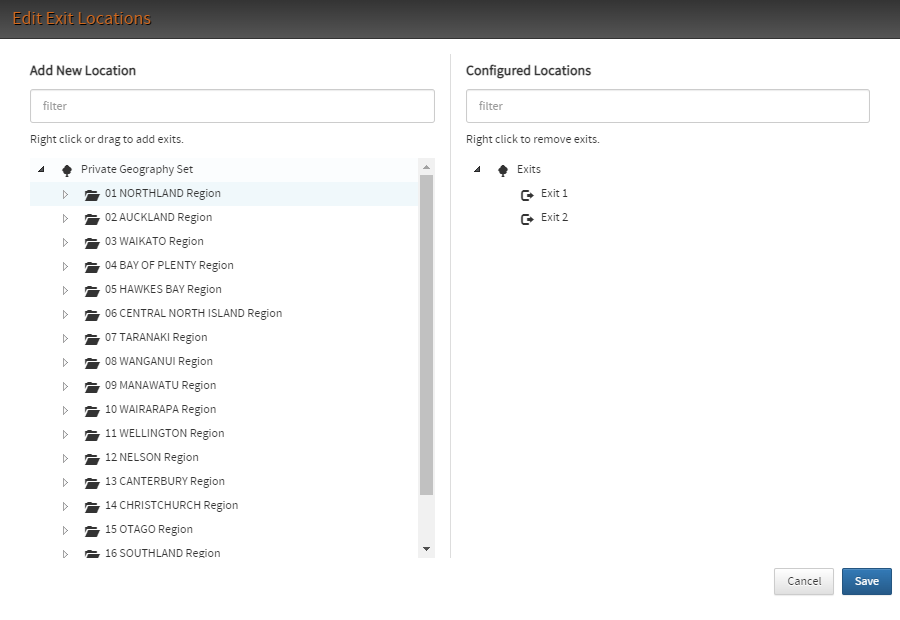This screenshot has width=900, height=620.
Task: Click the Exits root node icon
Action: 503,170
